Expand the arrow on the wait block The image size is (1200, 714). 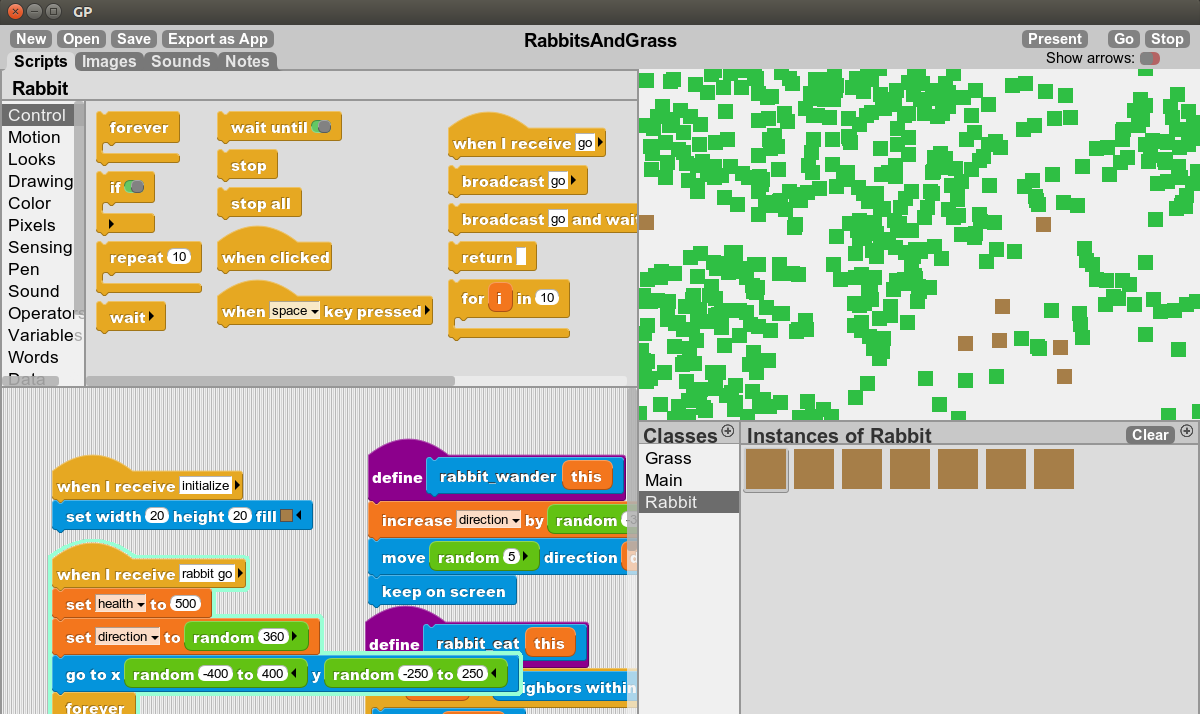(x=152, y=317)
